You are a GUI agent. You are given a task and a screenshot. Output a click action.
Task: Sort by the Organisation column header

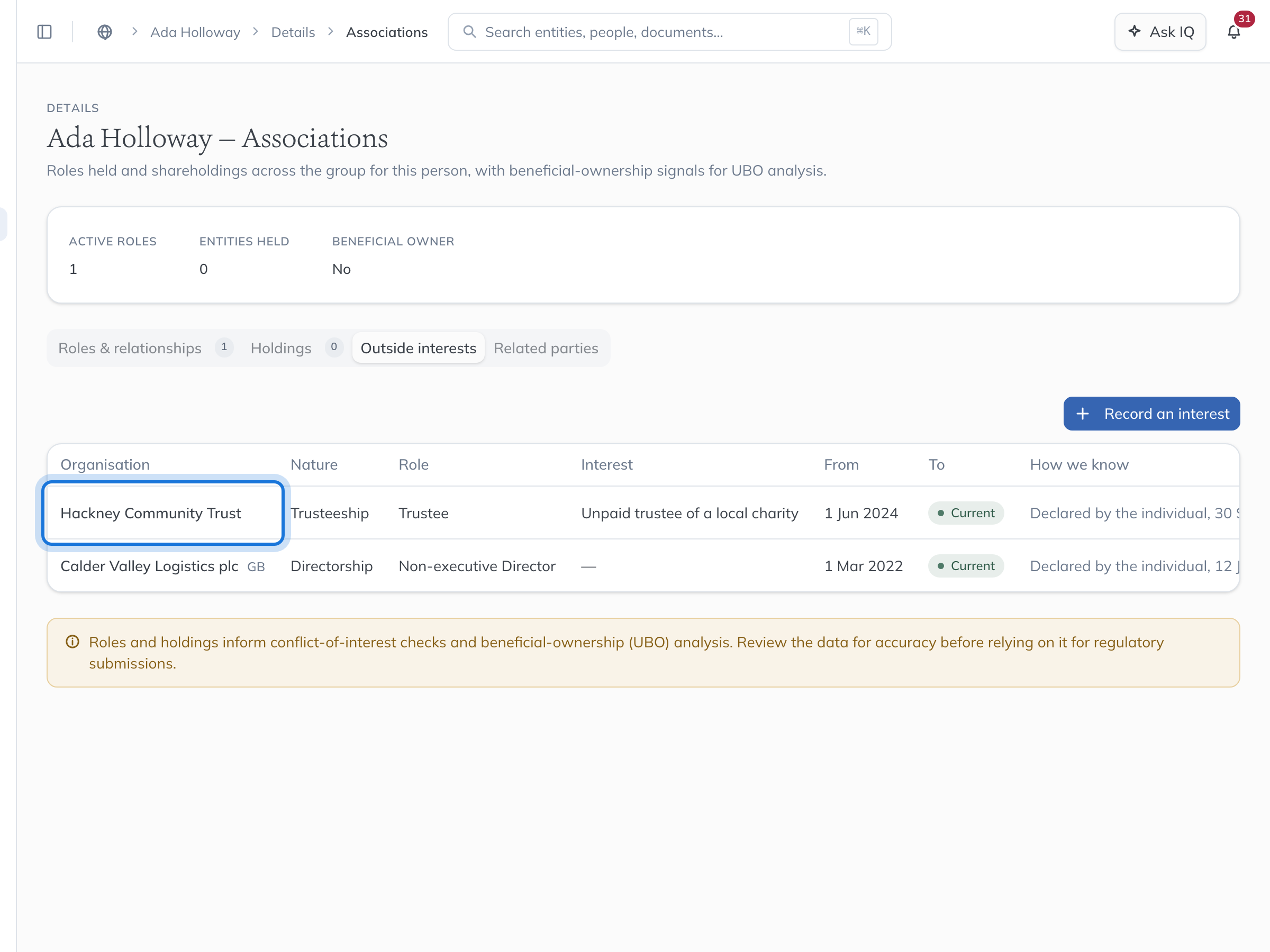click(105, 464)
